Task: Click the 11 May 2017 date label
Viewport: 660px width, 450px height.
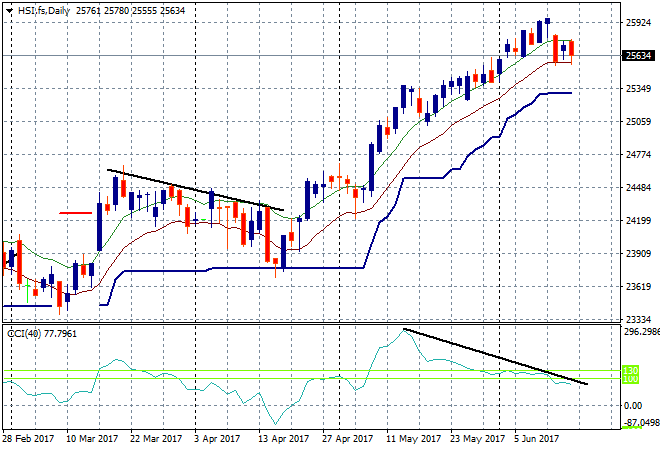Action: click(413, 439)
